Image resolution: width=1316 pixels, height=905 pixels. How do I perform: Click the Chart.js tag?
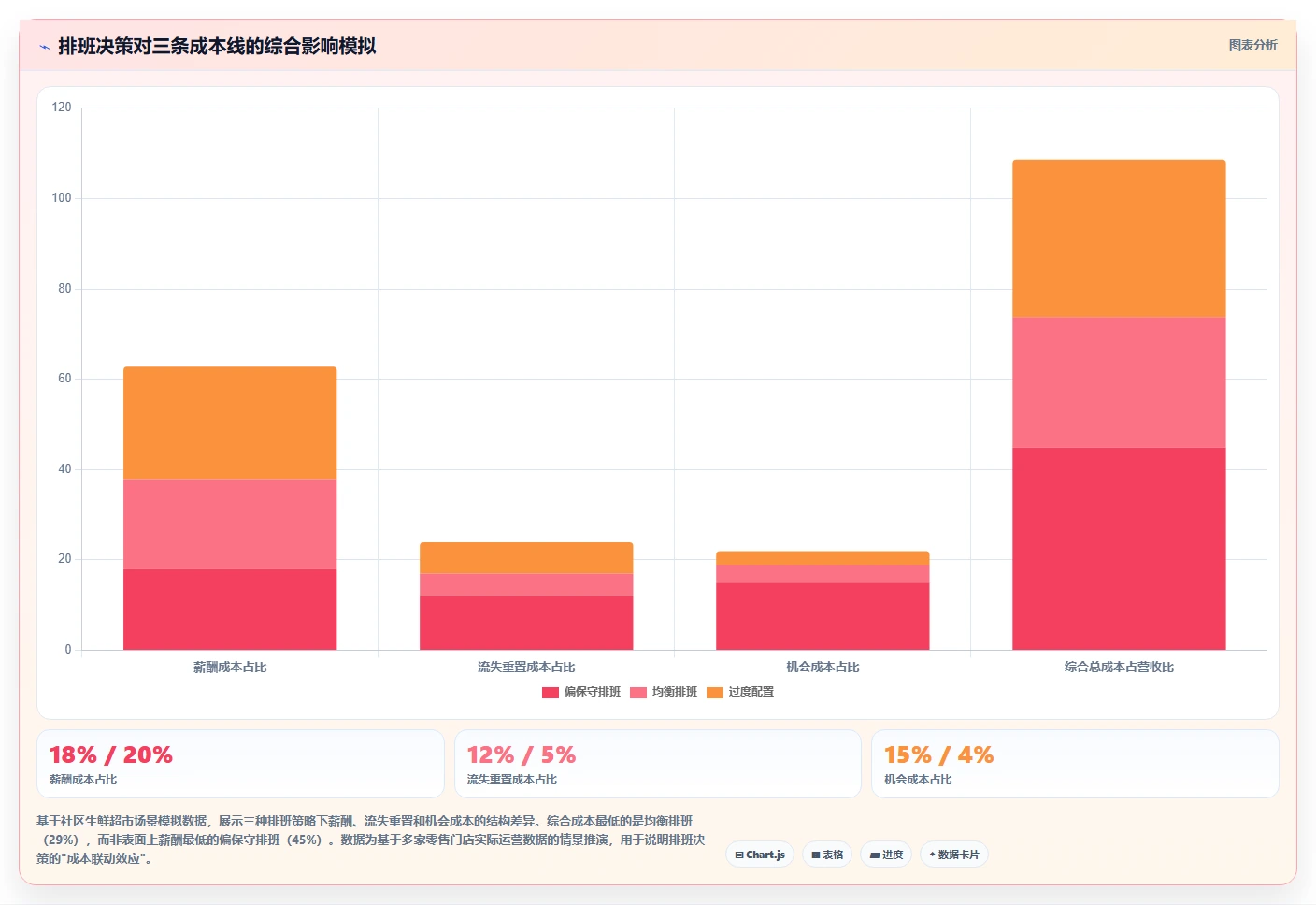tap(760, 855)
